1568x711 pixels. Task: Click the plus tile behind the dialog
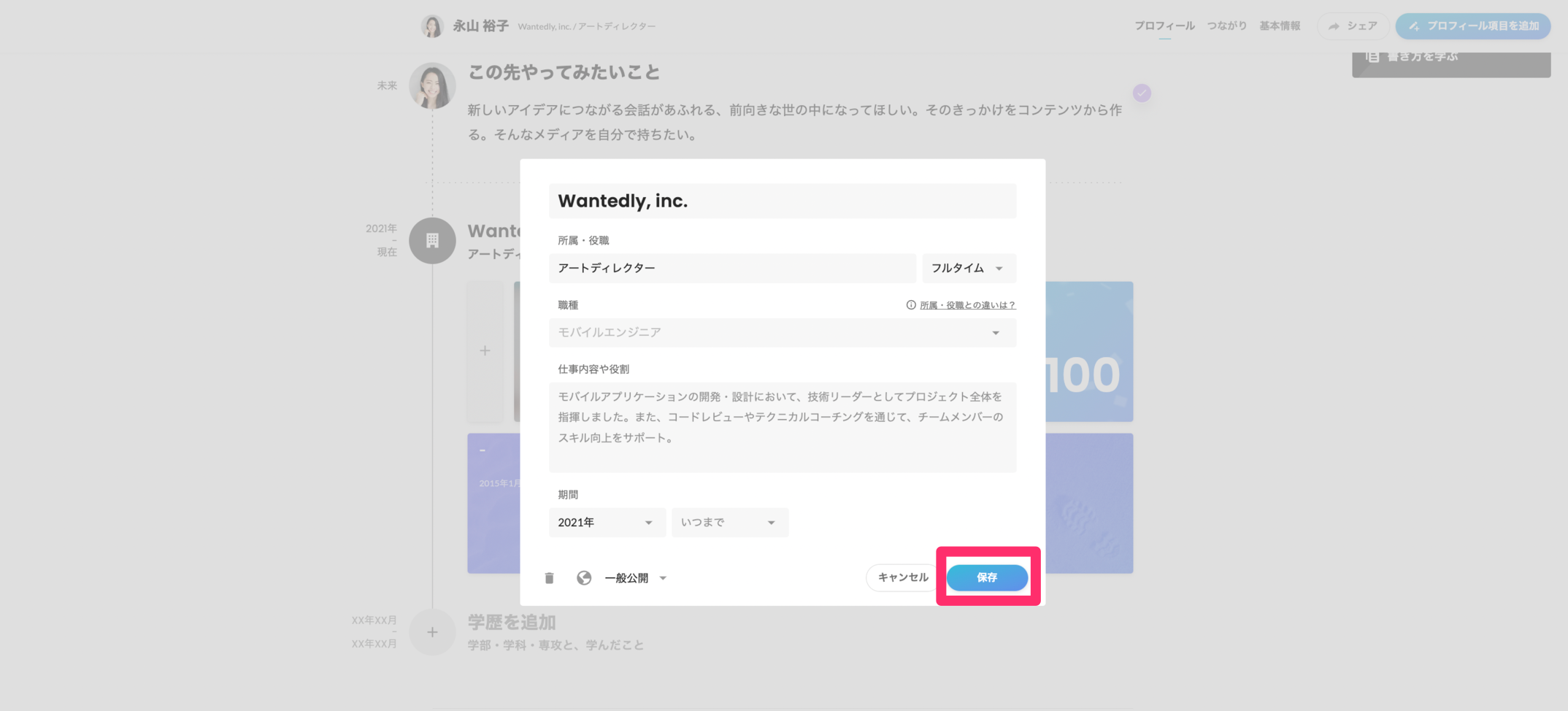tap(485, 351)
